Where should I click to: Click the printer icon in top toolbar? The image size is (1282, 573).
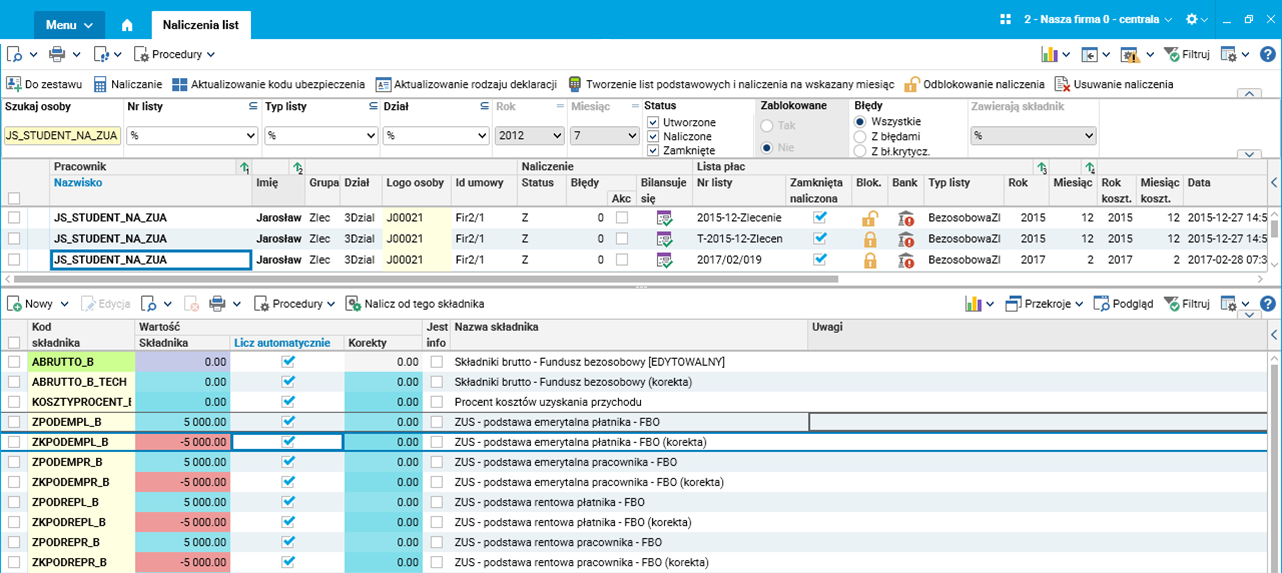click(x=58, y=54)
